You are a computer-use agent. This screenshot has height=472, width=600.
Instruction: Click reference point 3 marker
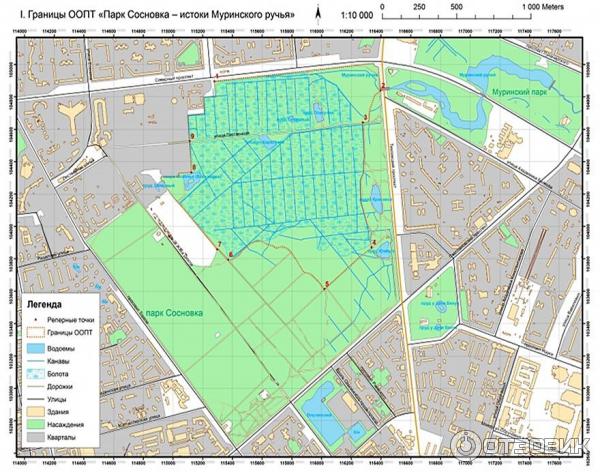[366, 117]
